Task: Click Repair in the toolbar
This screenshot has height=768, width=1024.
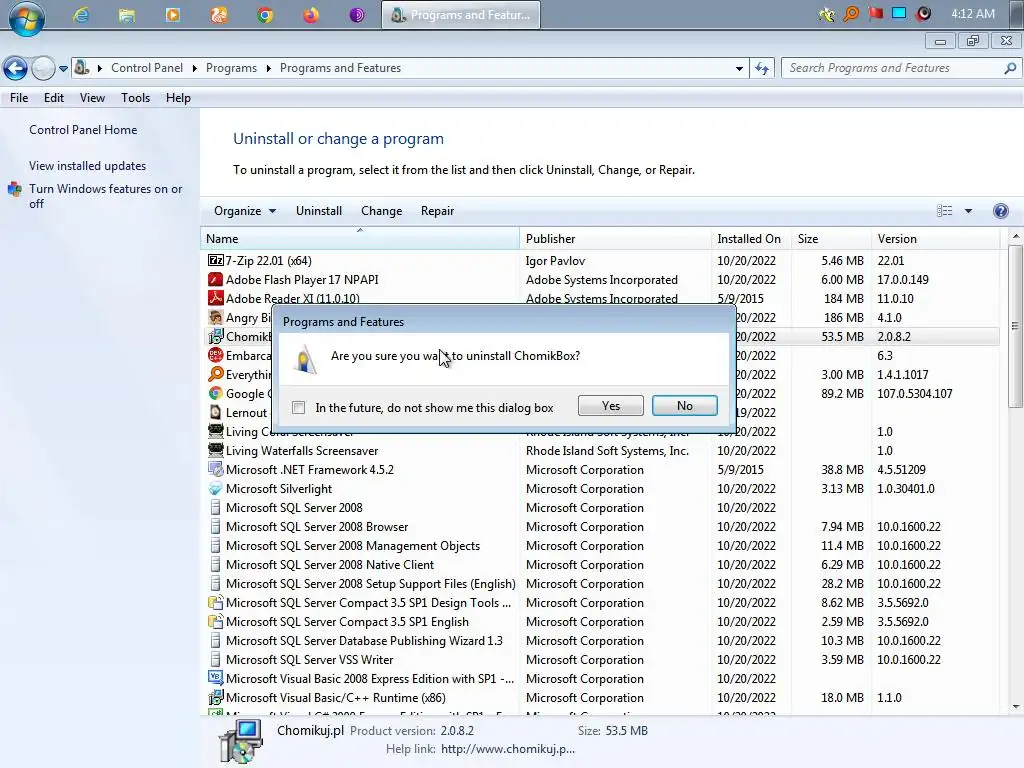Action: [437, 211]
